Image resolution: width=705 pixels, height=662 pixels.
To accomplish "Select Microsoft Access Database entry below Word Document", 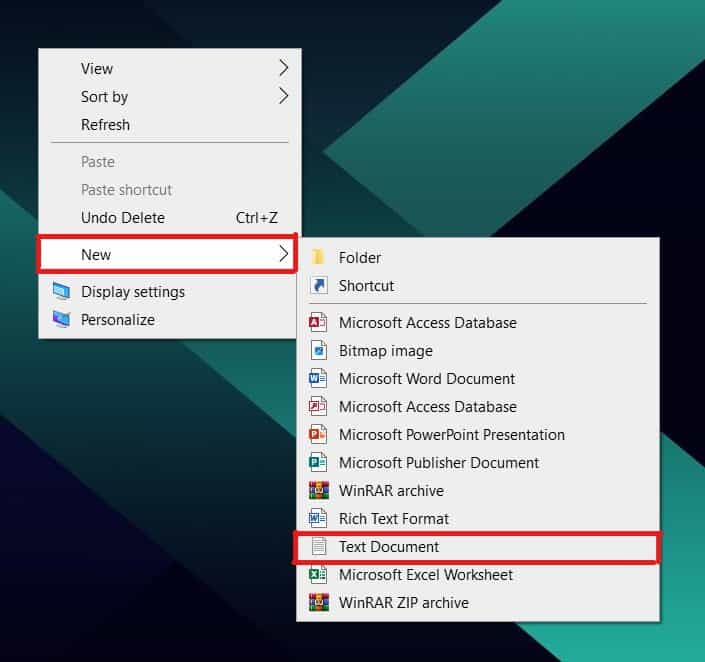I will 478,407.
